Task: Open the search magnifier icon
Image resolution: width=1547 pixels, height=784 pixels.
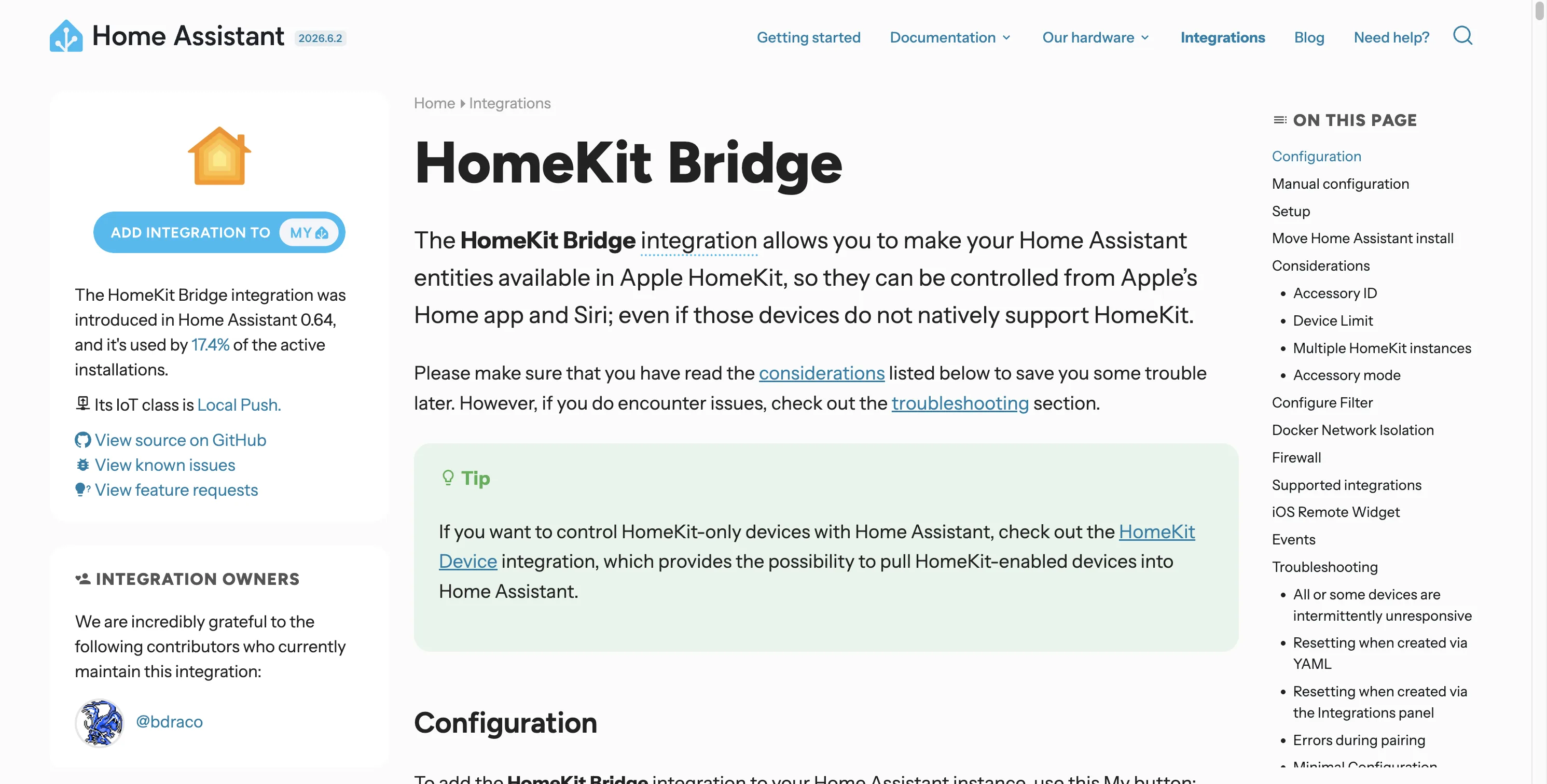Action: (1462, 36)
